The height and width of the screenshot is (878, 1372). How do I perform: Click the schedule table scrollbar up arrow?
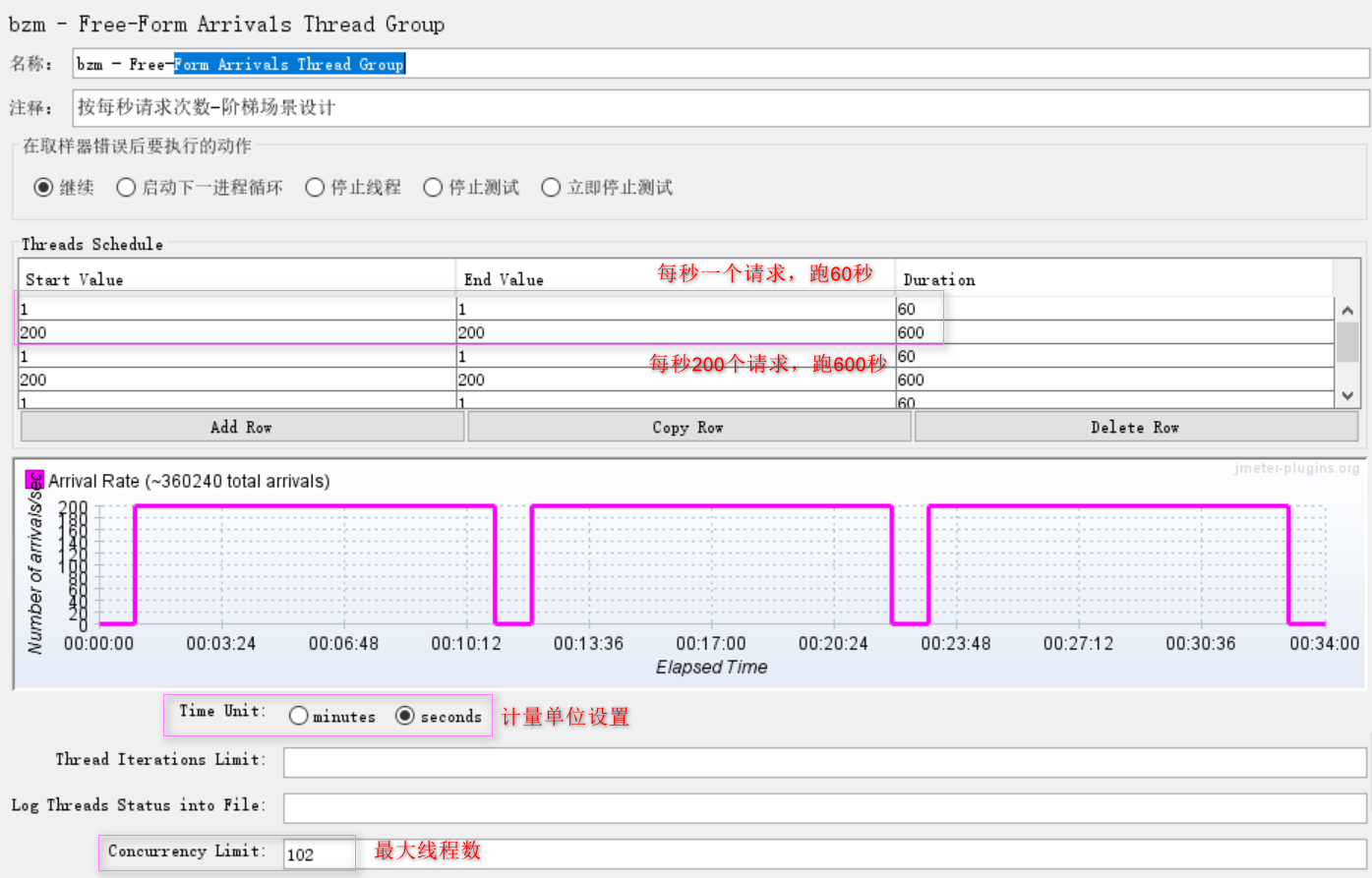tap(1347, 310)
